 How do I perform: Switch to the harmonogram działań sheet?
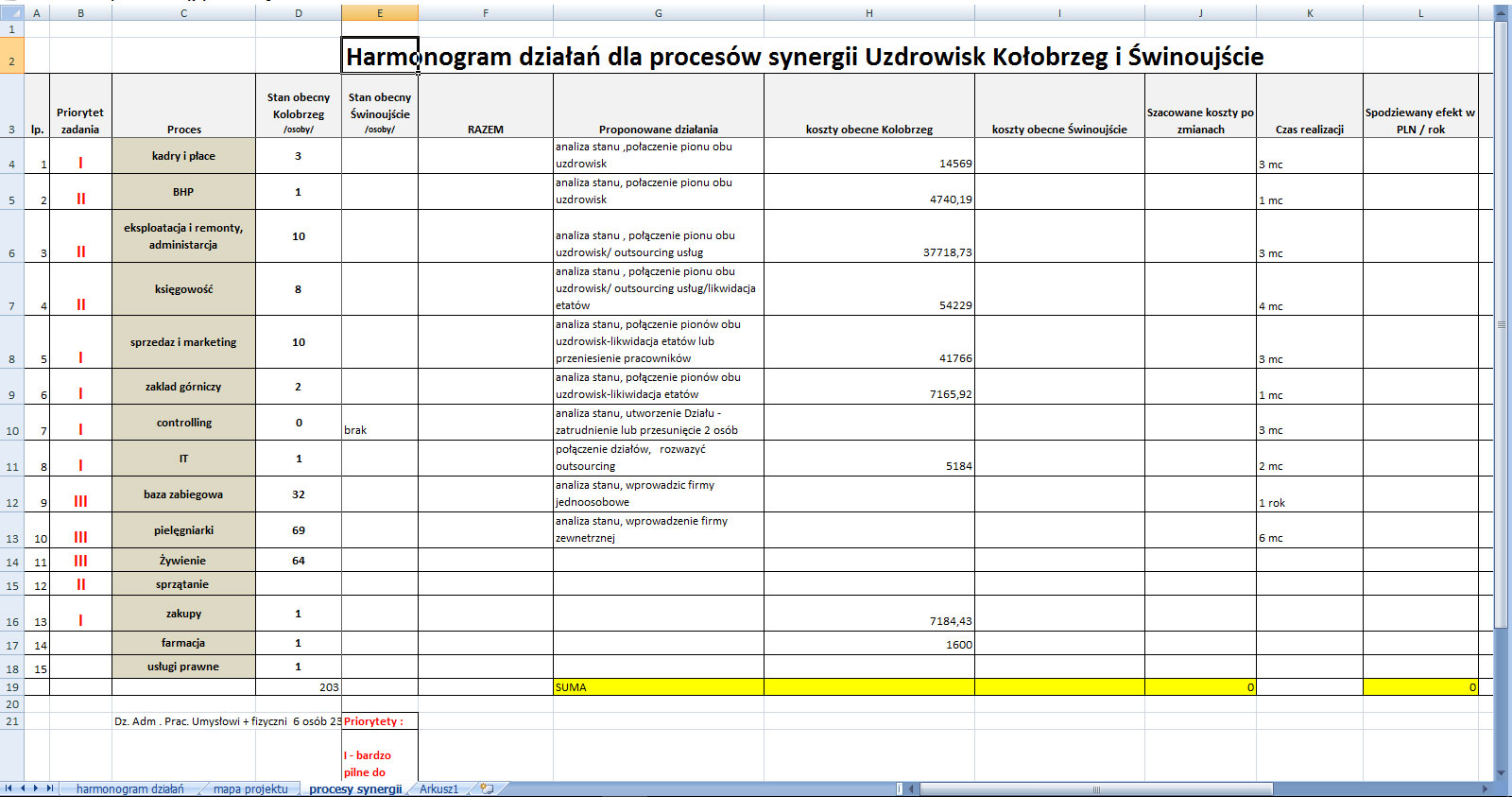pyautogui.click(x=129, y=788)
